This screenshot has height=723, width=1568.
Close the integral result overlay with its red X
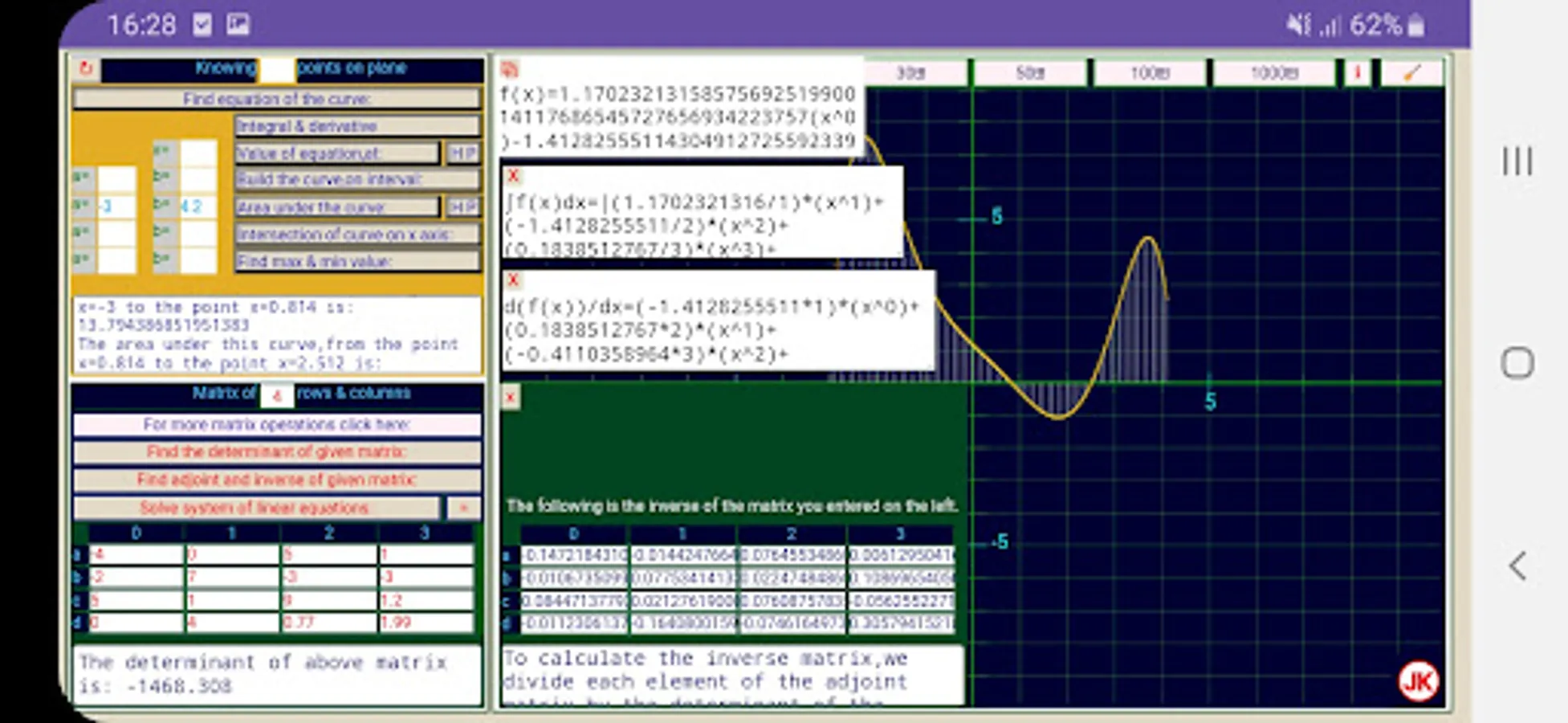click(x=511, y=177)
